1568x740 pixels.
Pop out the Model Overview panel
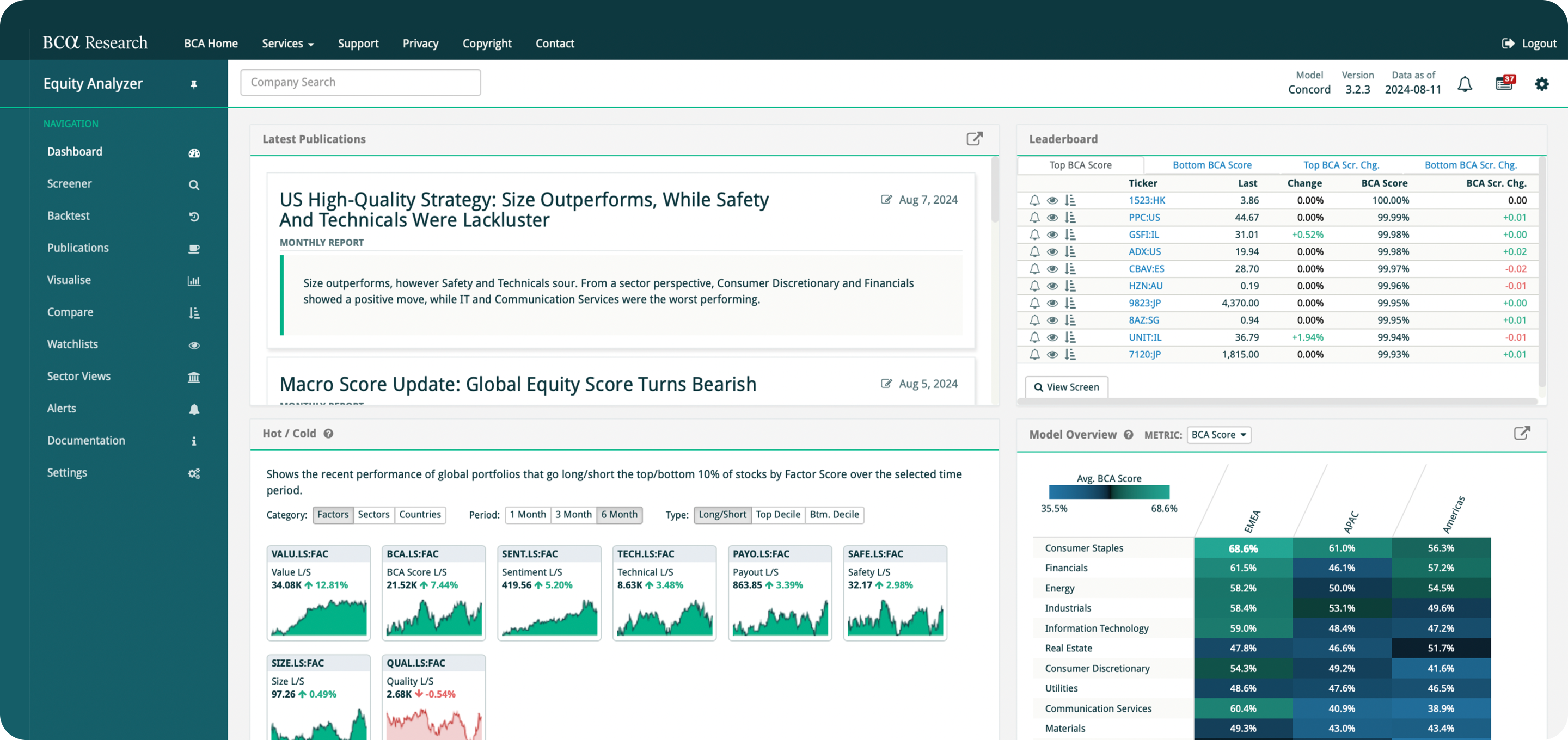click(x=1521, y=433)
